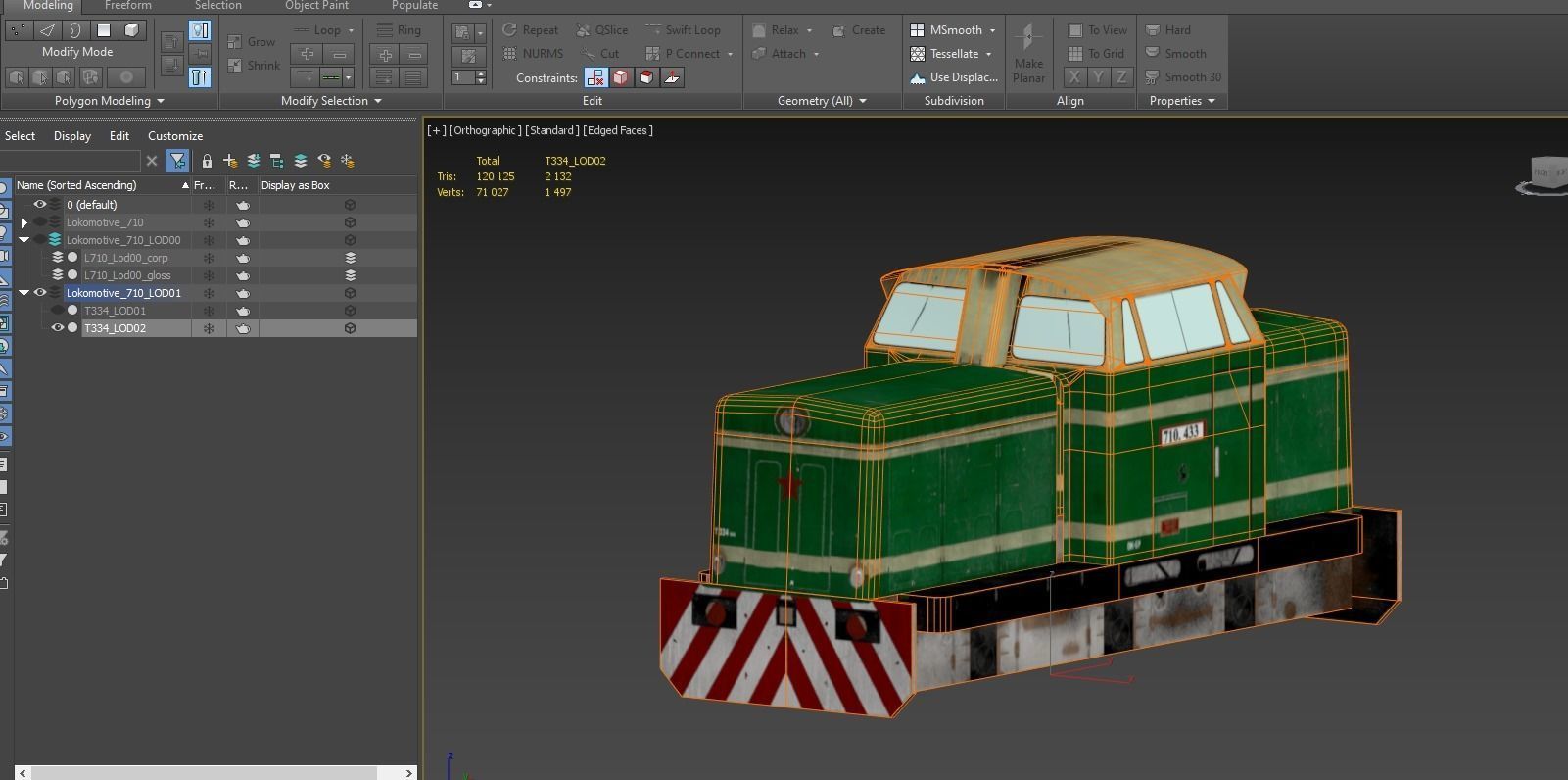Screen dimensions: 1568x780
Task: Make planar on X axis
Action: (x=1074, y=76)
